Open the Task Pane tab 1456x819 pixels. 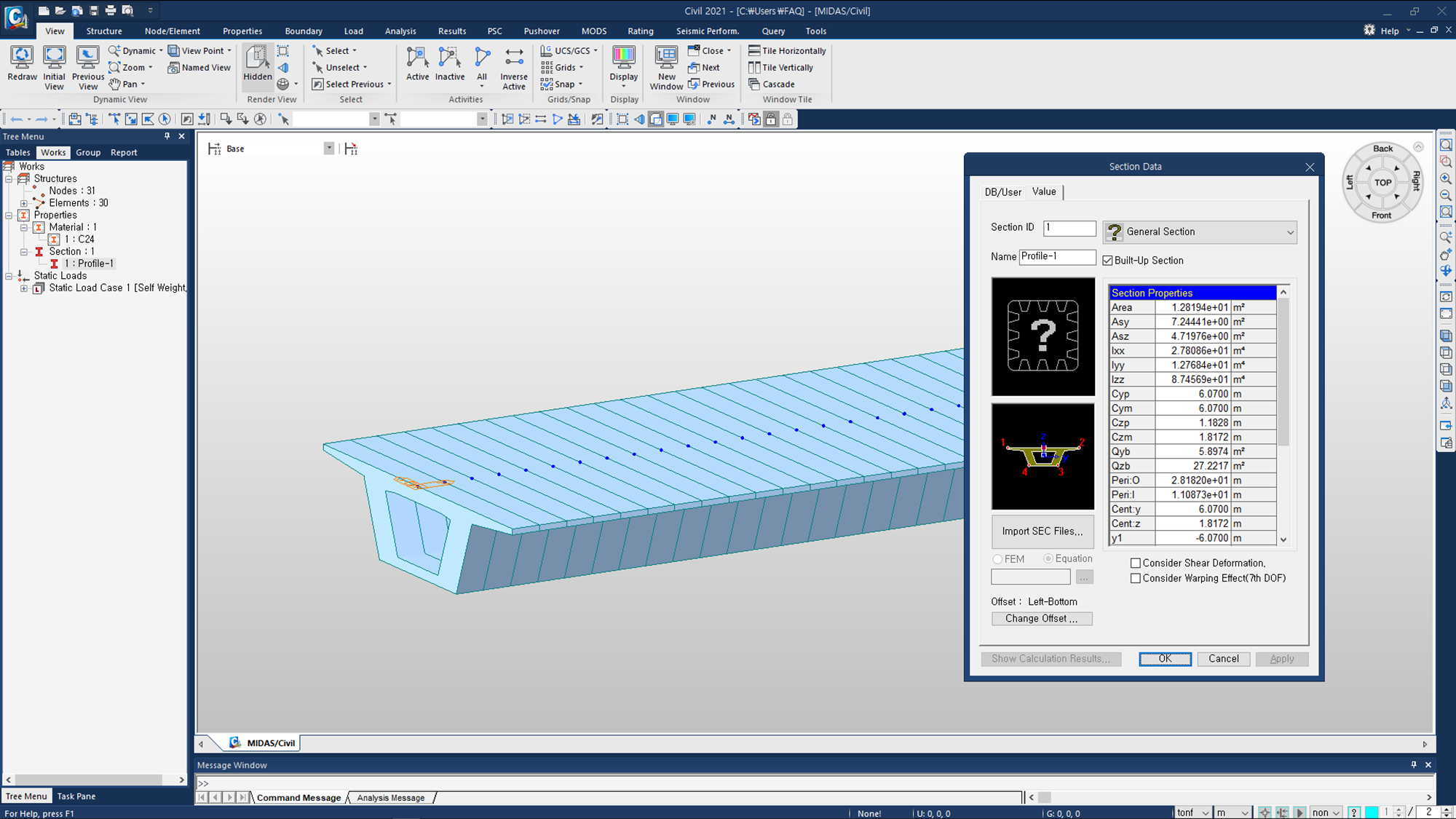(x=76, y=796)
